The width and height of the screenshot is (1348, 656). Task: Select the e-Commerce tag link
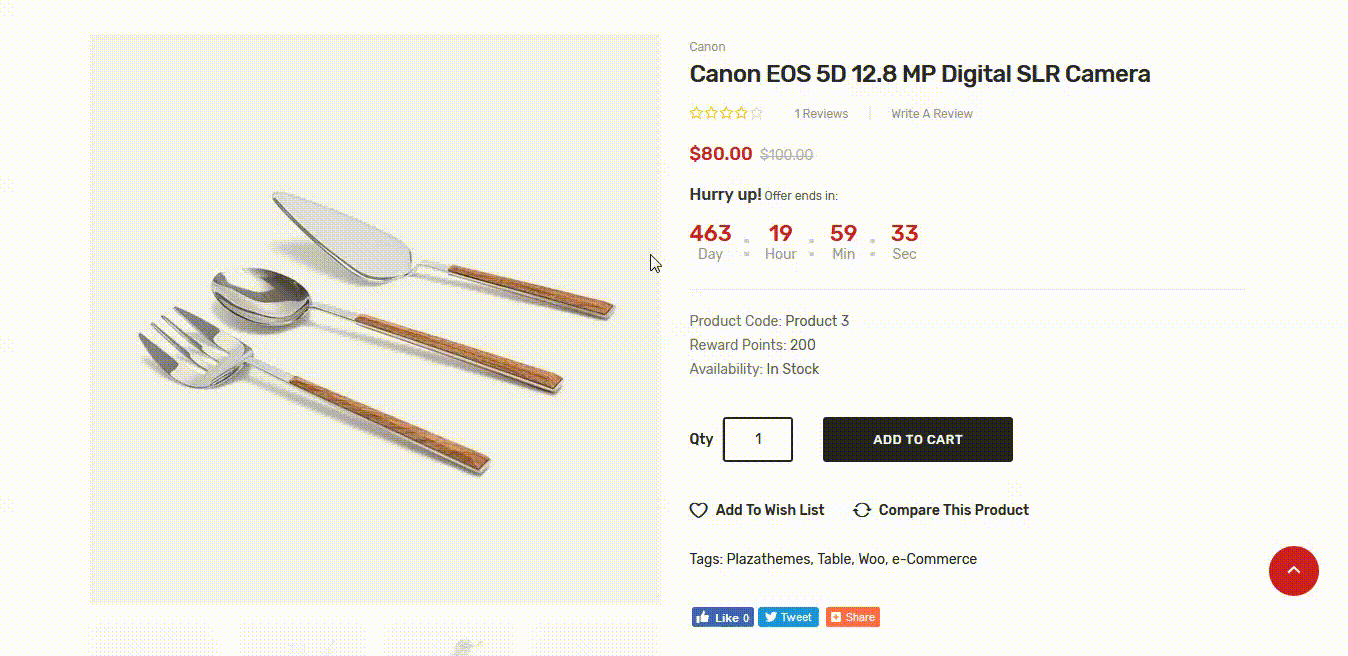click(934, 559)
